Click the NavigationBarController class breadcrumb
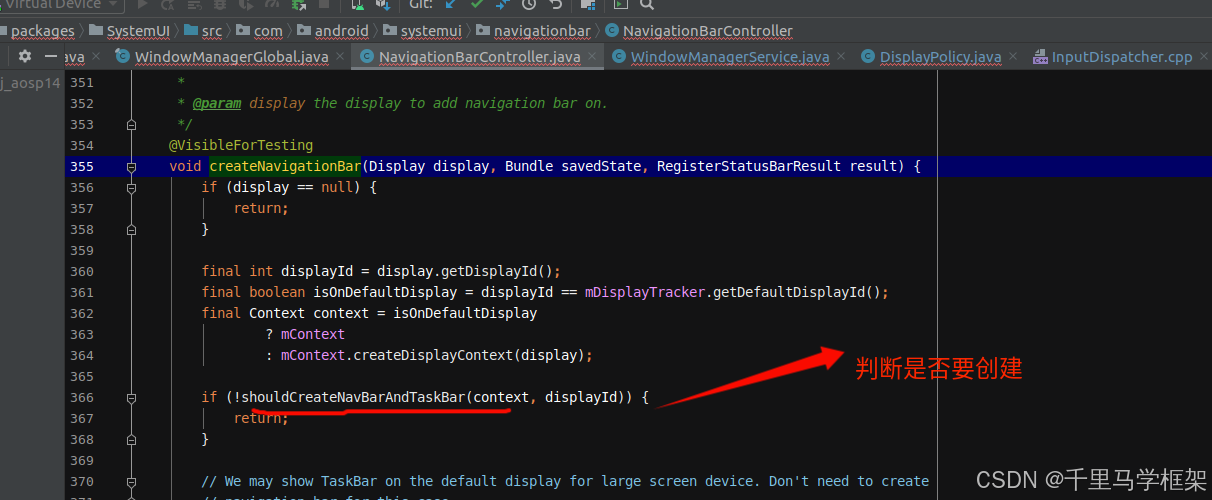 (699, 31)
